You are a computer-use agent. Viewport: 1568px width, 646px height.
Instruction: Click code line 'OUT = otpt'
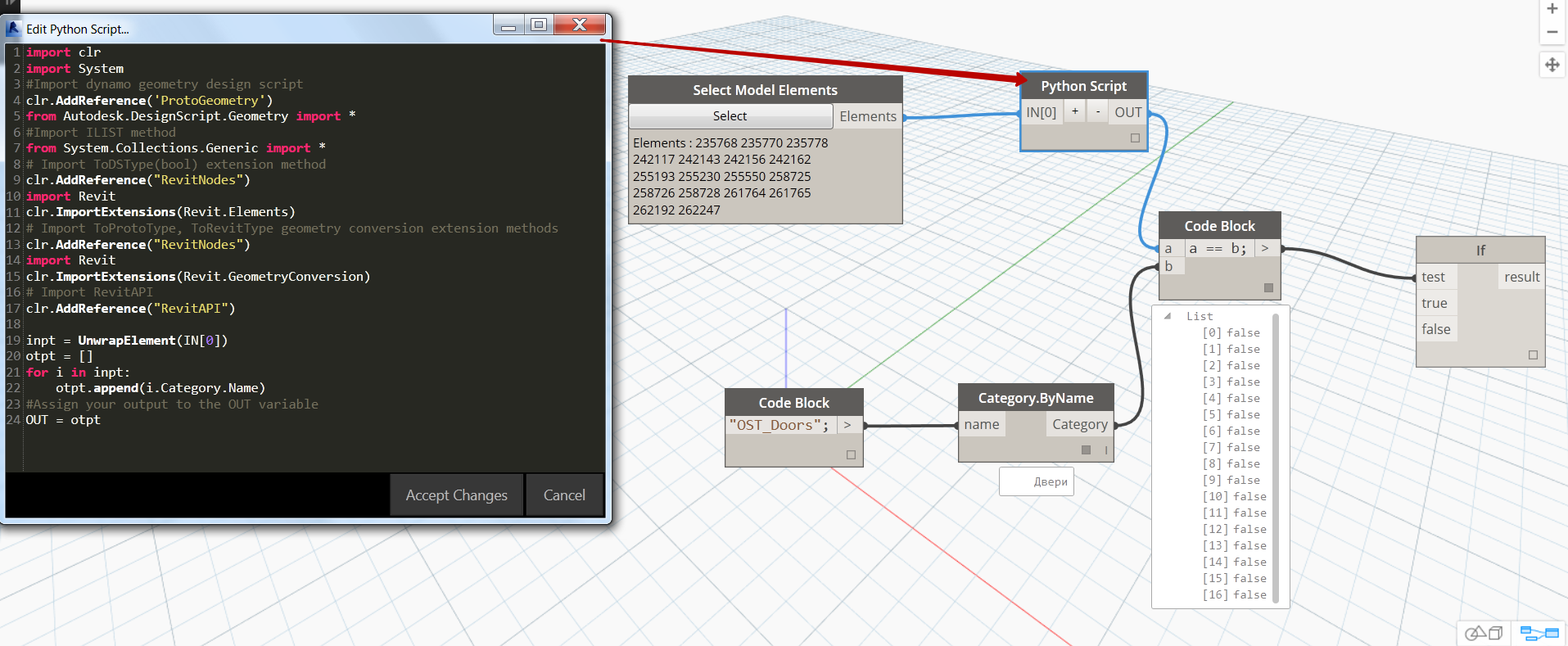pos(63,420)
